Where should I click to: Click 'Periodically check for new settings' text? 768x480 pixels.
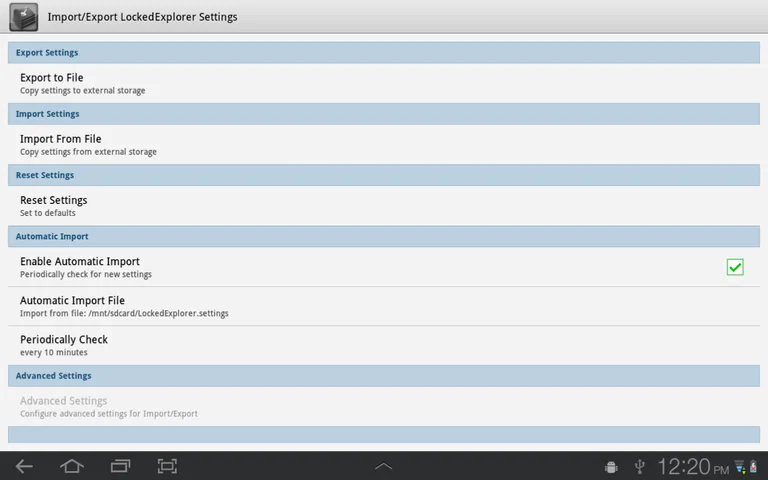86,274
